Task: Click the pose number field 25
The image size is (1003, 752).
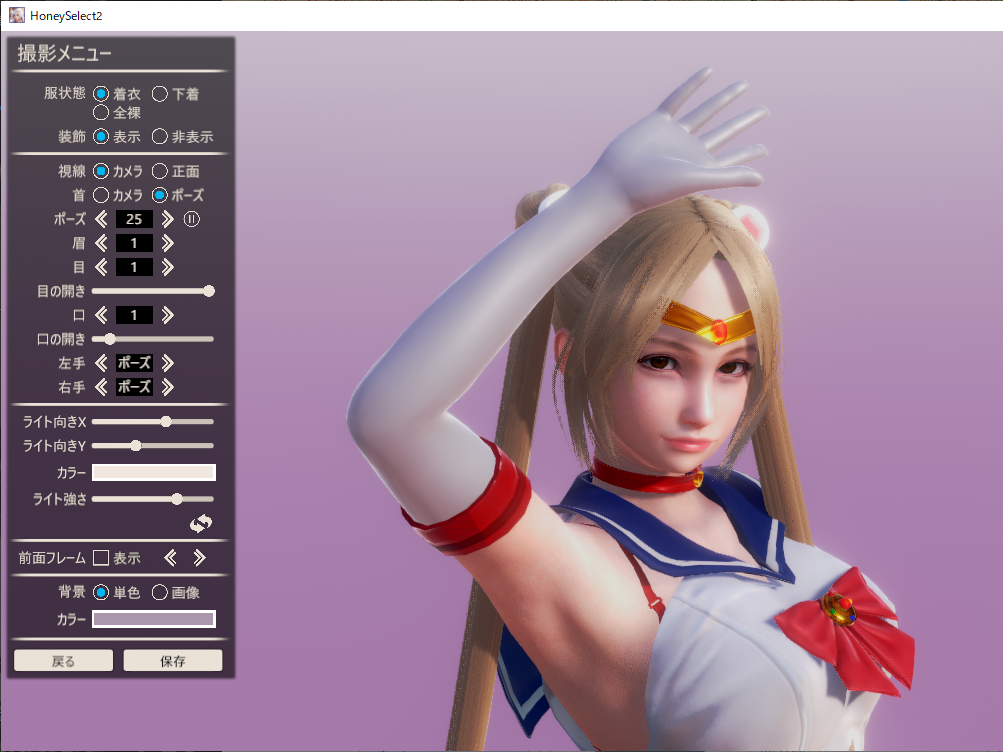Action: pyautogui.click(x=134, y=219)
